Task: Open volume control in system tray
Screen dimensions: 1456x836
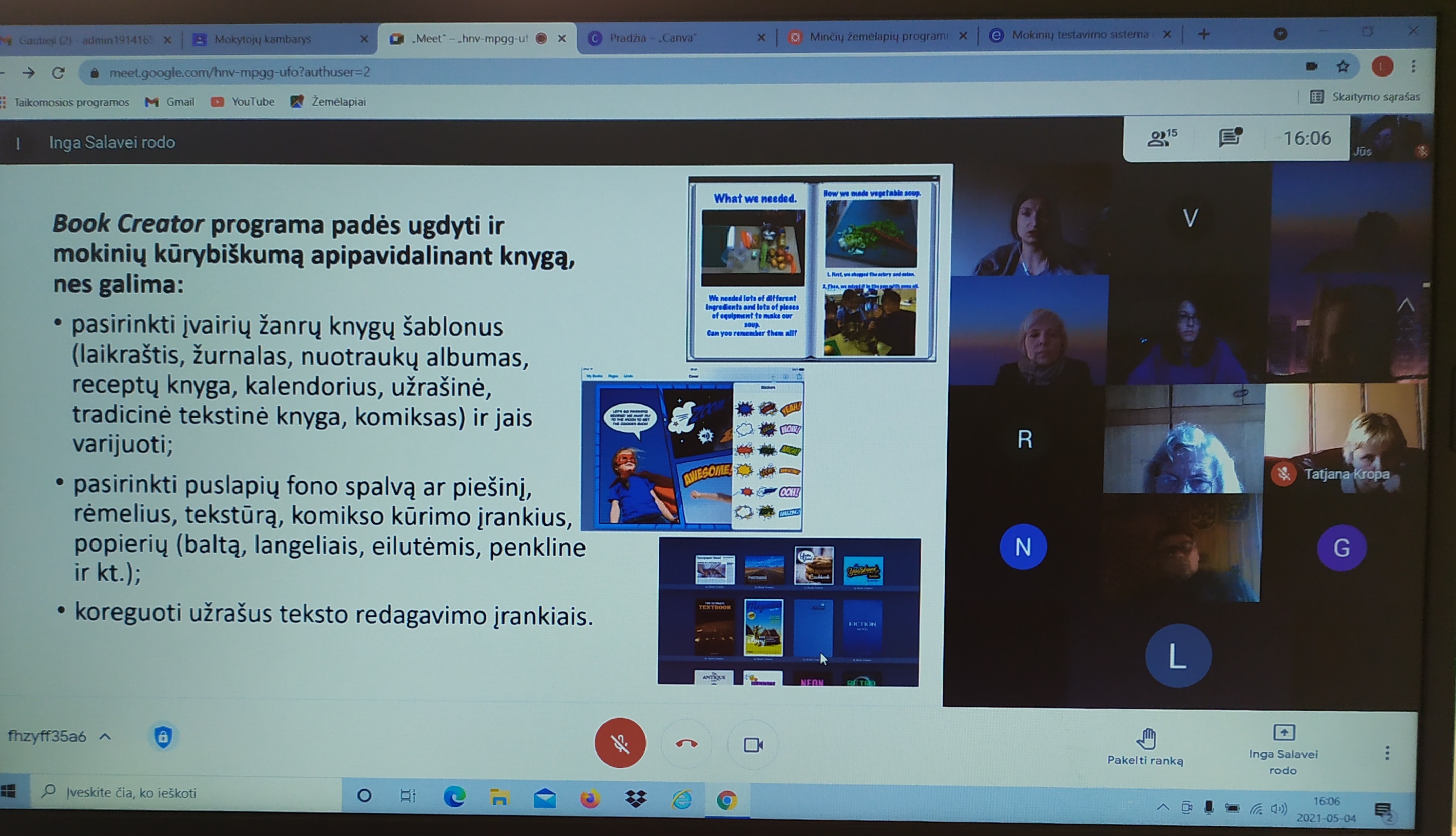Action: [1279, 809]
